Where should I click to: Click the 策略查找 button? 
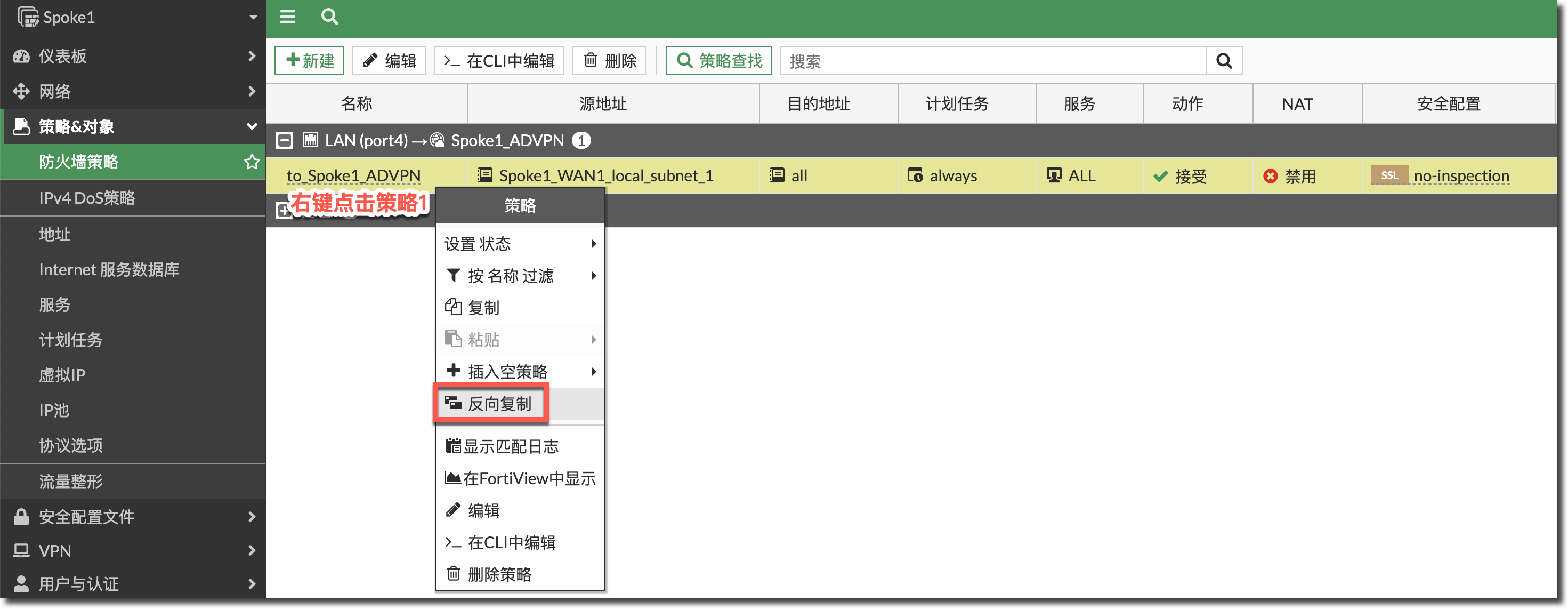tap(719, 61)
